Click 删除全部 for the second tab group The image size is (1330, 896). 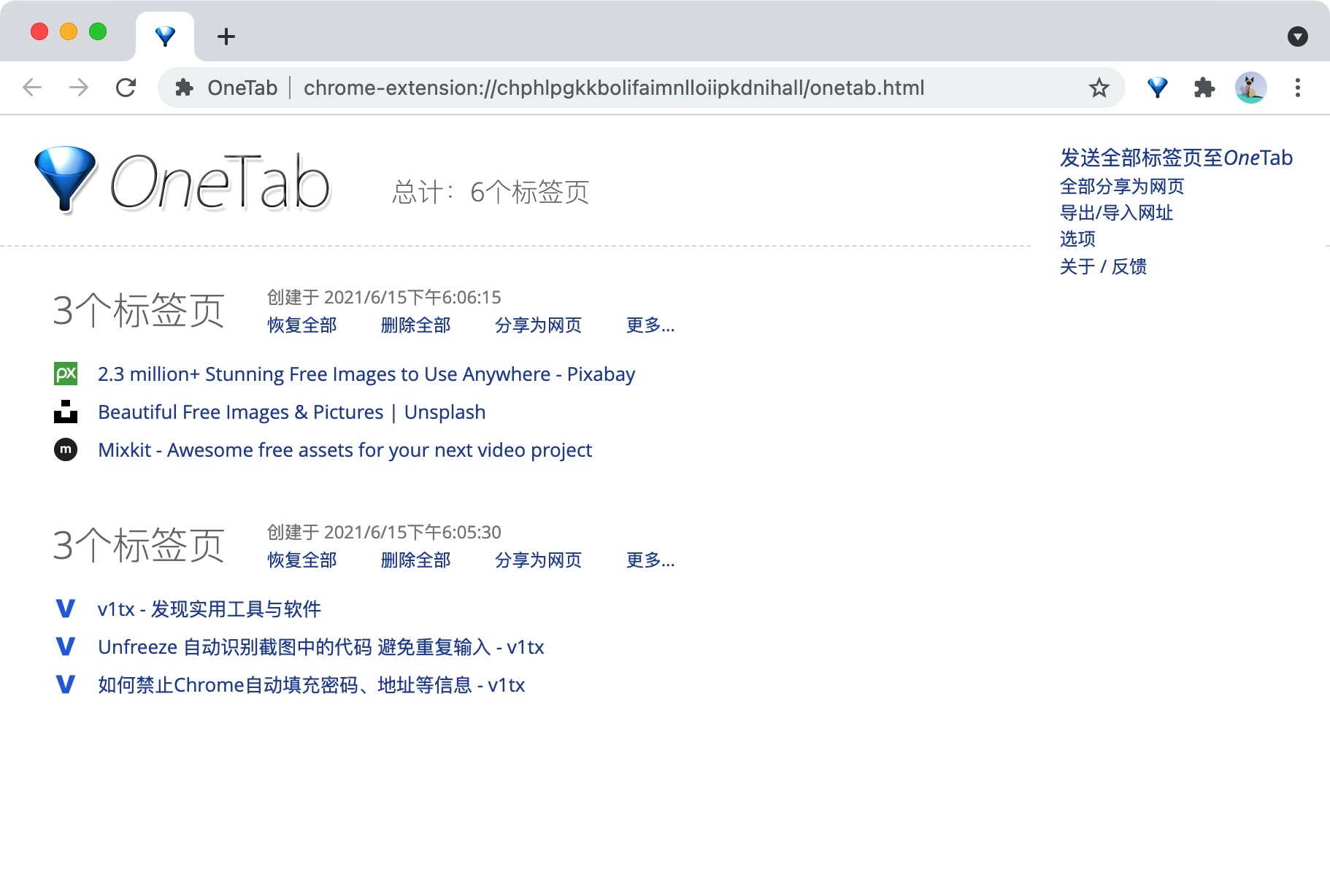coord(415,560)
